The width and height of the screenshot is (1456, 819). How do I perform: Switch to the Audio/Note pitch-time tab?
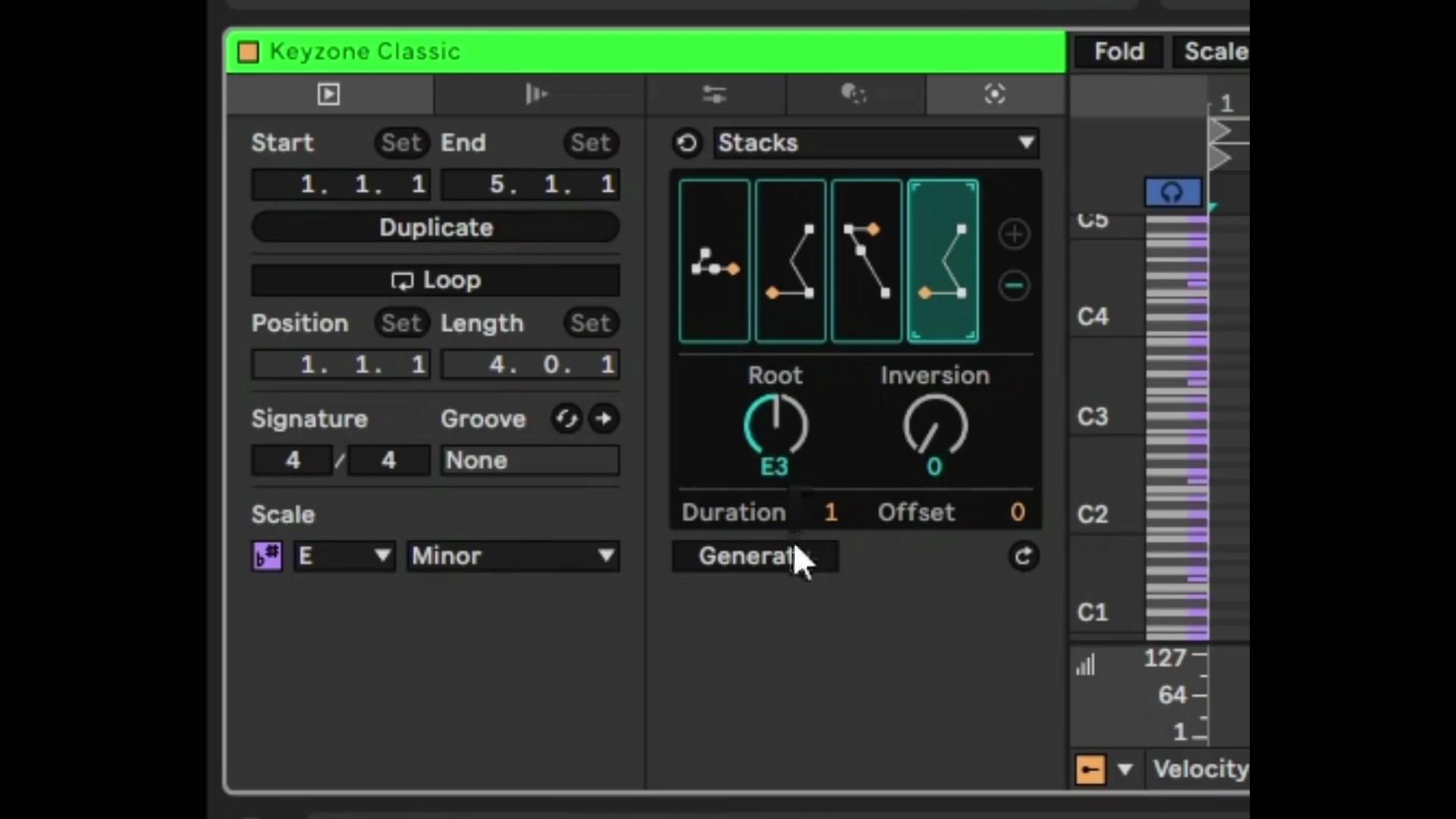point(538,94)
